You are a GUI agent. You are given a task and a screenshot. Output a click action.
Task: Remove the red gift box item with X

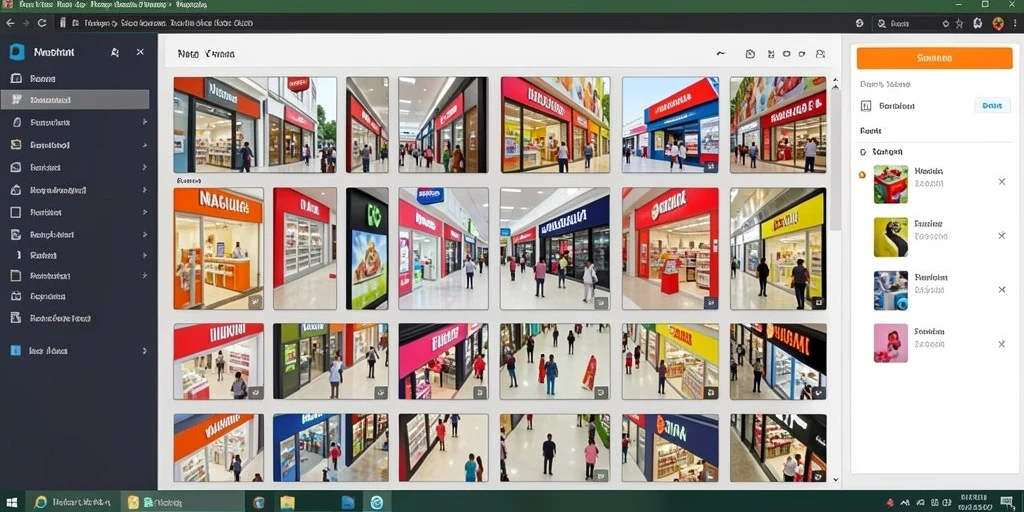[1002, 182]
